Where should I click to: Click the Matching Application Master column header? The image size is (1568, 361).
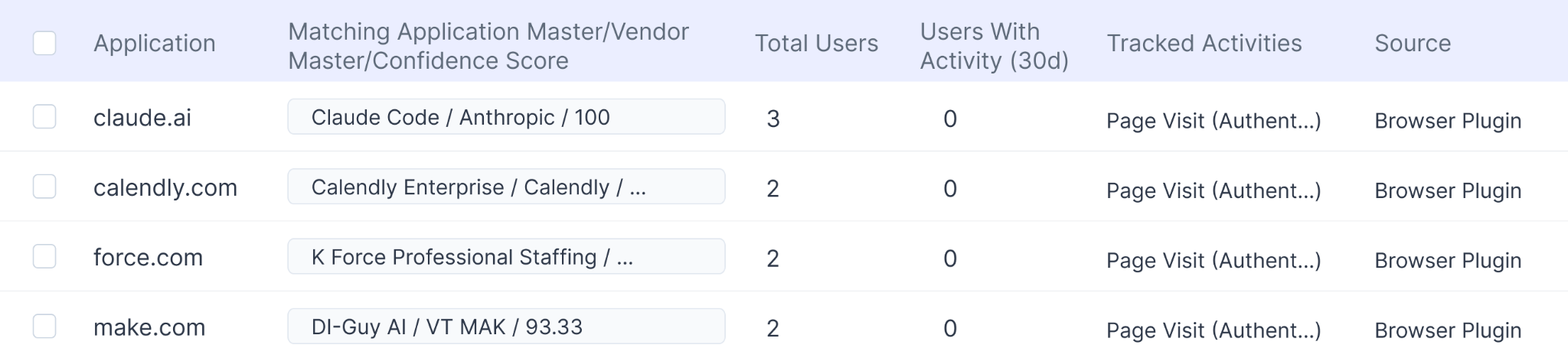pos(488,46)
